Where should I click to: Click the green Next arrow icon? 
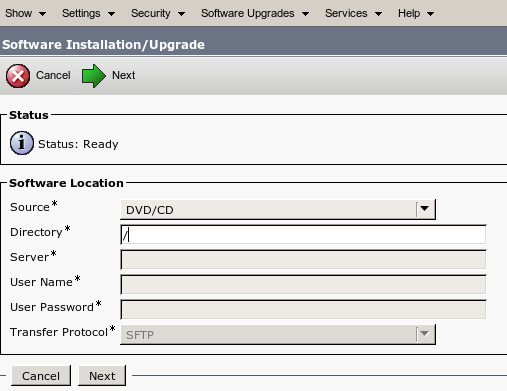pyautogui.click(x=94, y=76)
